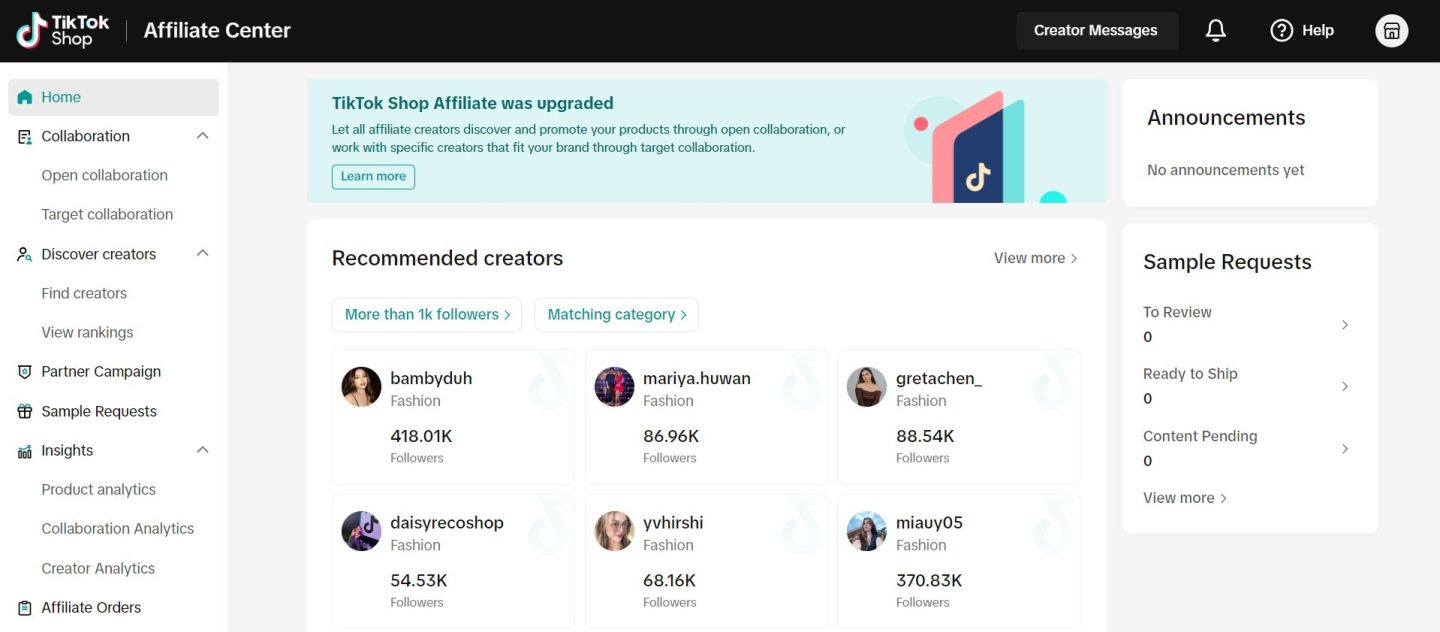
Task: Click the notification bell icon
Action: coord(1215,31)
